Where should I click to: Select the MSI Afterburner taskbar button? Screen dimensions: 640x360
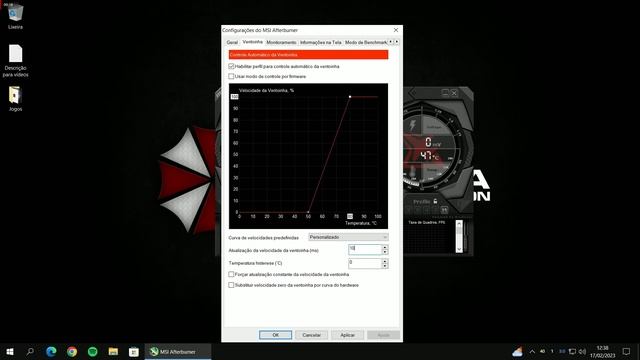pyautogui.click(x=178, y=351)
